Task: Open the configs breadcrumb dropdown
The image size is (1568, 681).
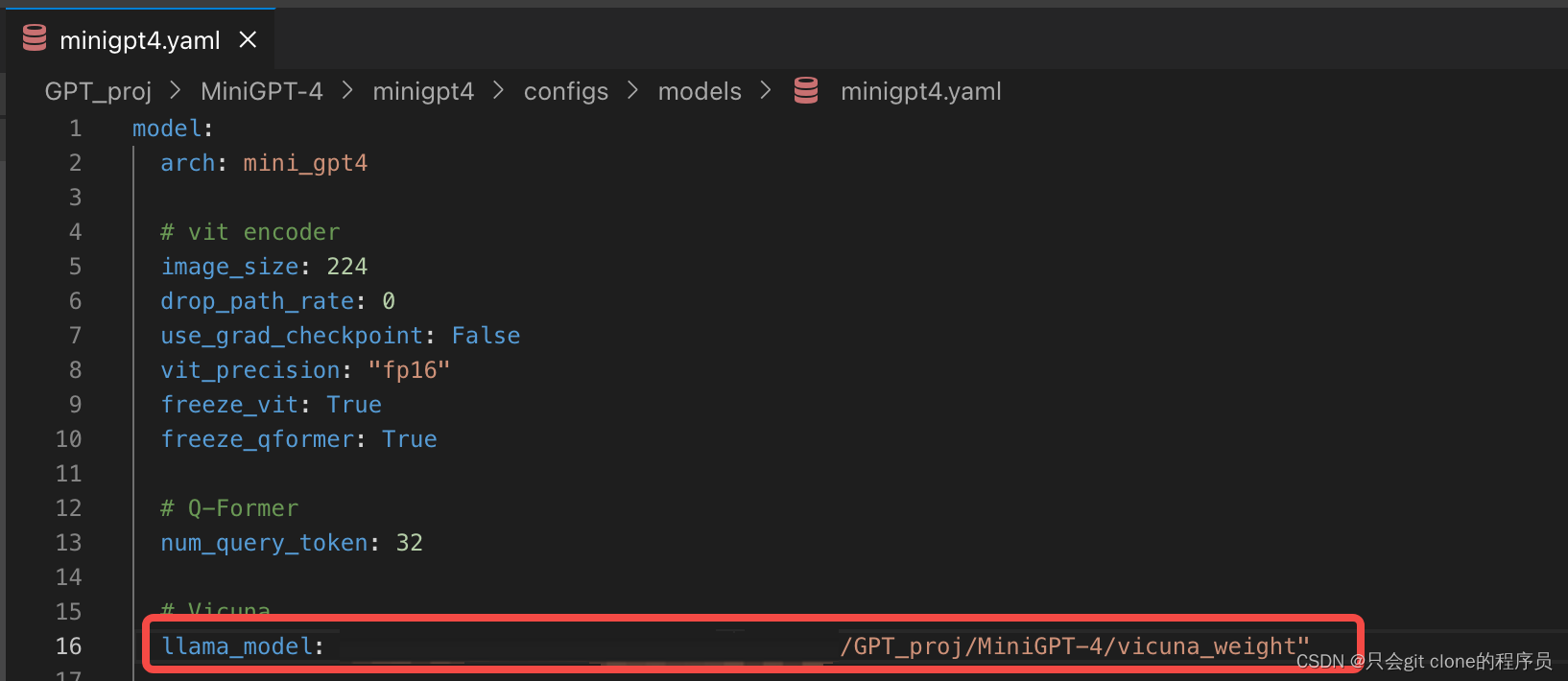Action: (x=565, y=90)
